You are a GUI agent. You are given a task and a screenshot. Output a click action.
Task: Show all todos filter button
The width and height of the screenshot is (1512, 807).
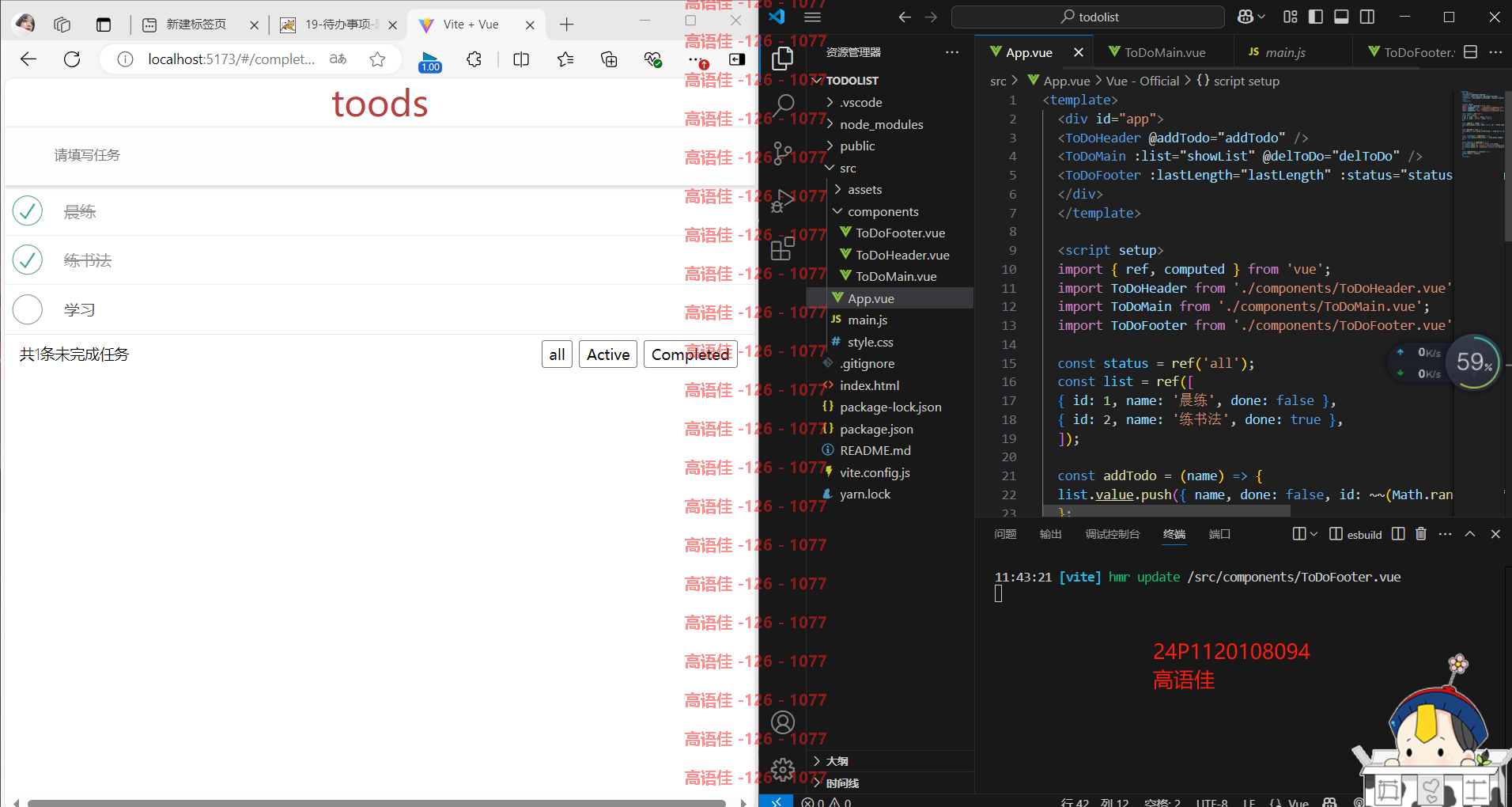[557, 354]
